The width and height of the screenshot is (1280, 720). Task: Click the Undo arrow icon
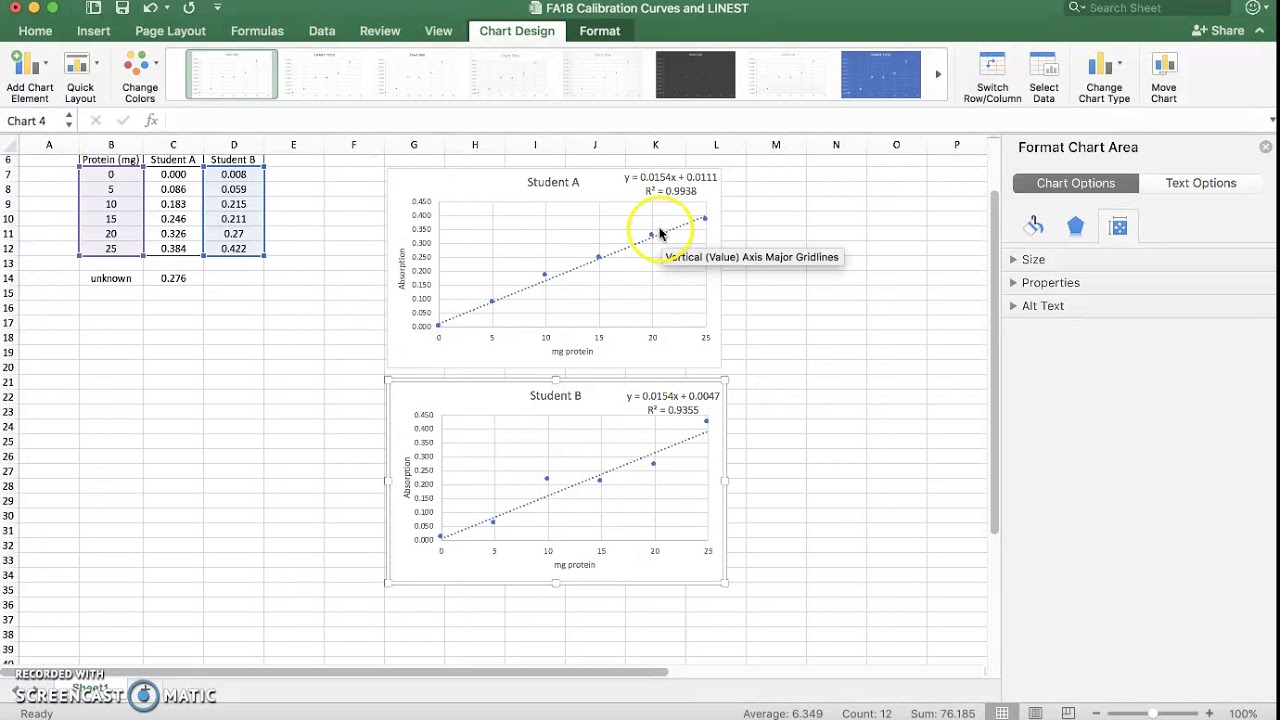(150, 8)
